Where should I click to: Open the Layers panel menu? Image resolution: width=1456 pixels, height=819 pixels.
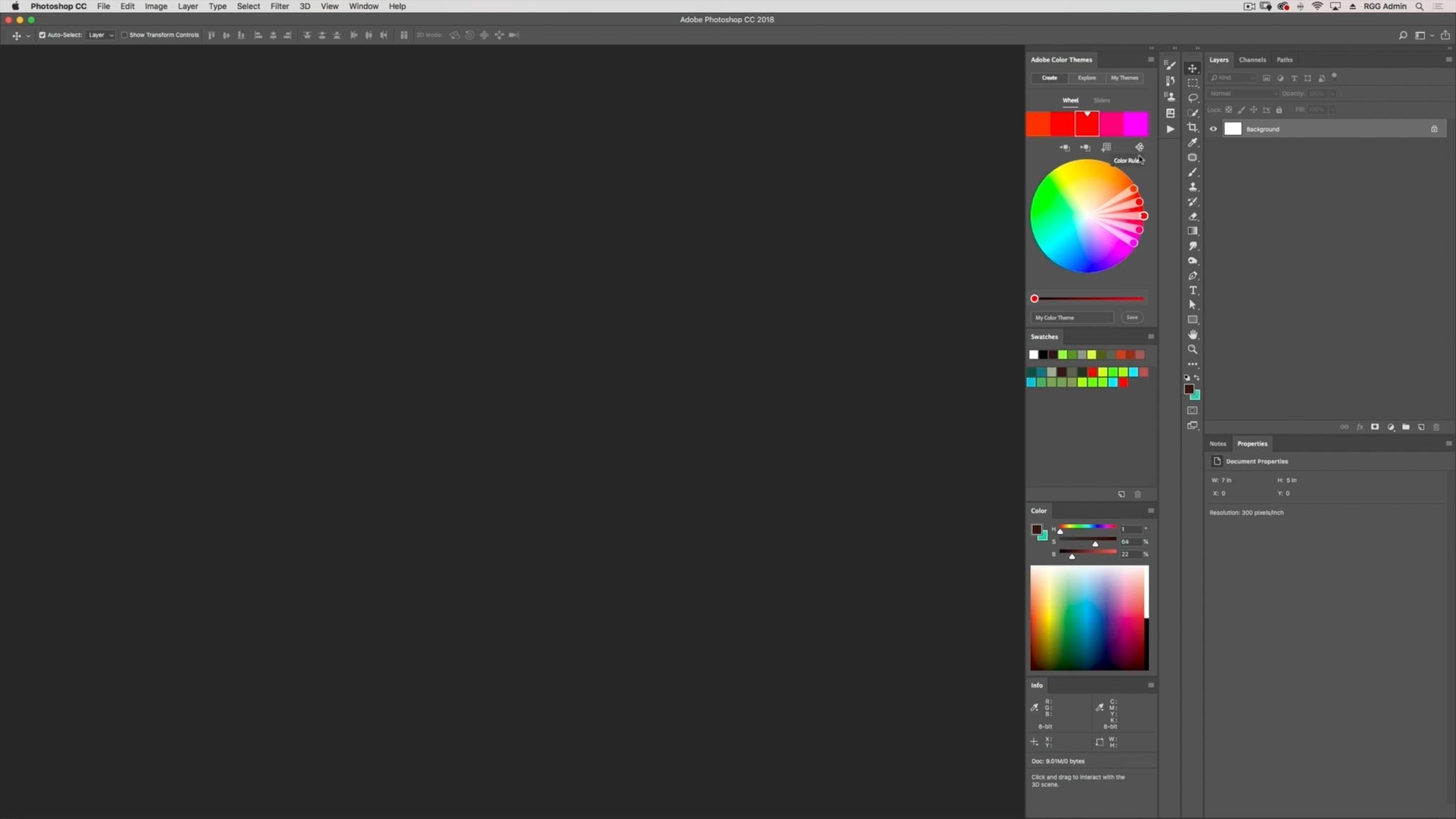[x=1448, y=60]
